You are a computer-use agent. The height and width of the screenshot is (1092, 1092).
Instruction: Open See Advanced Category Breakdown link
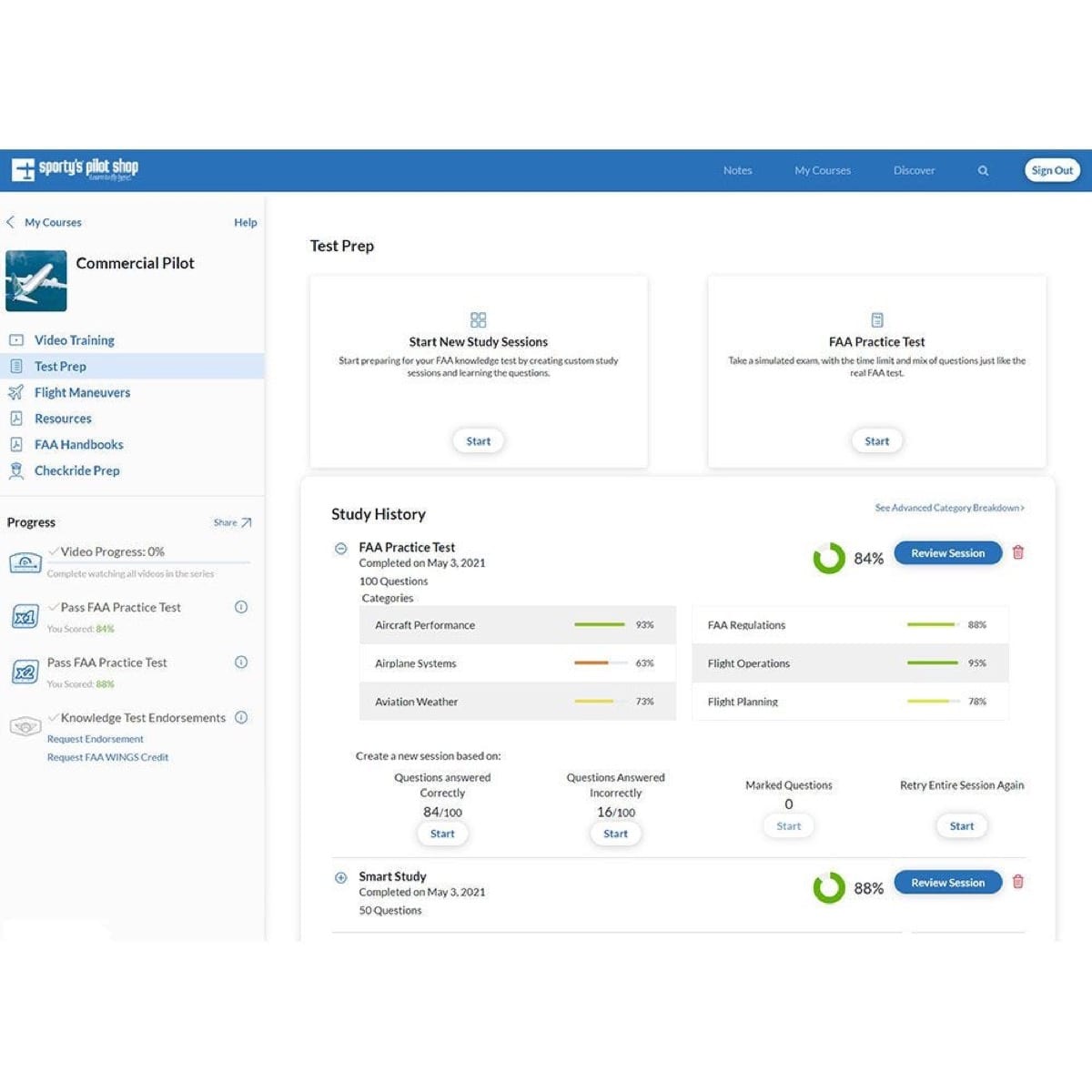950,508
